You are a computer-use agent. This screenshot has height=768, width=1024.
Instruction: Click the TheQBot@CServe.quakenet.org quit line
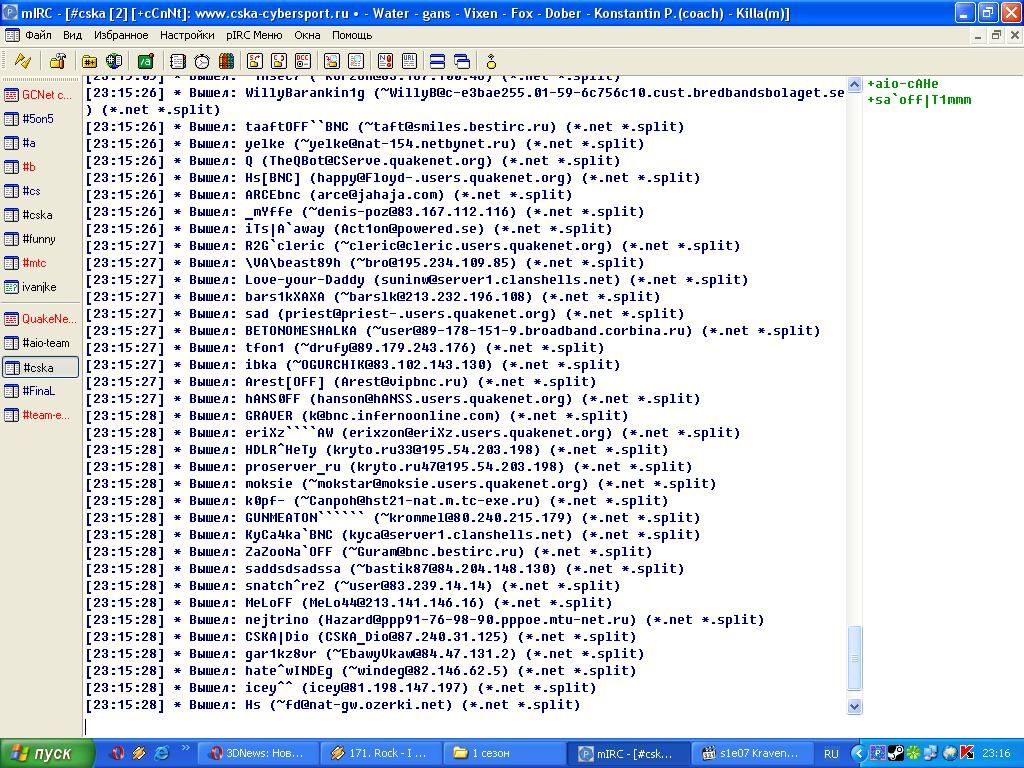tap(353, 161)
